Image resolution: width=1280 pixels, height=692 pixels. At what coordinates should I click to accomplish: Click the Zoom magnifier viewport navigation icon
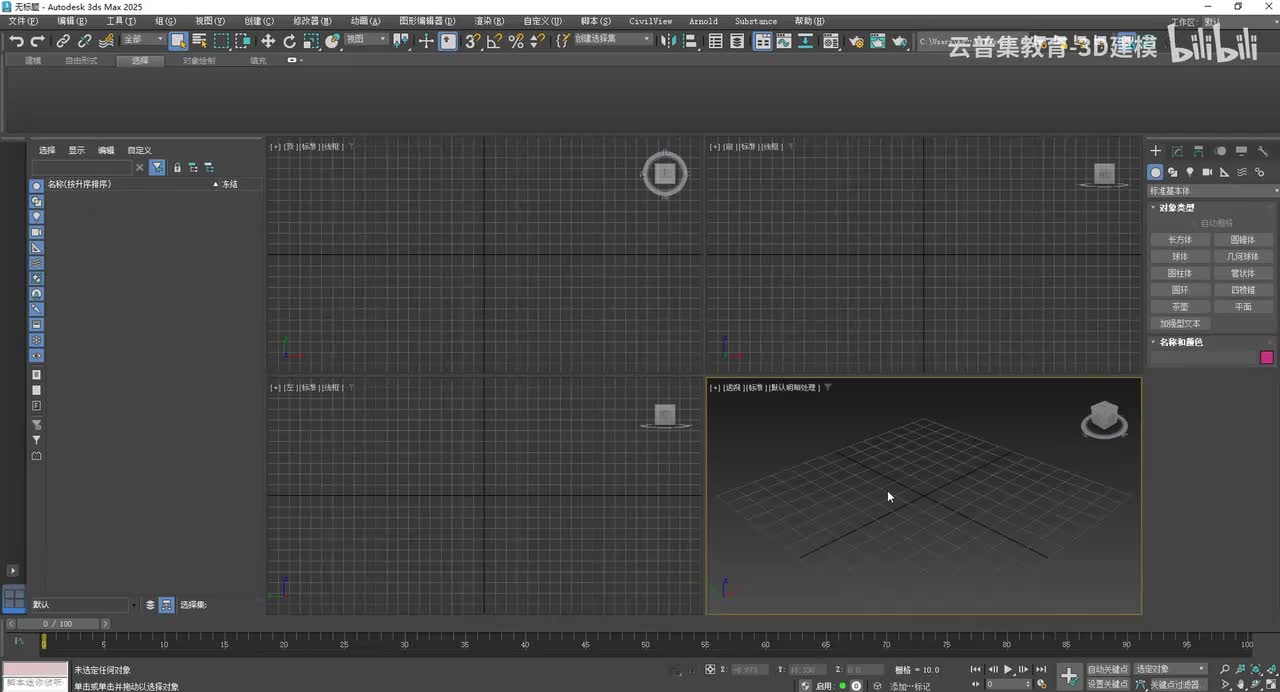tap(1224, 669)
